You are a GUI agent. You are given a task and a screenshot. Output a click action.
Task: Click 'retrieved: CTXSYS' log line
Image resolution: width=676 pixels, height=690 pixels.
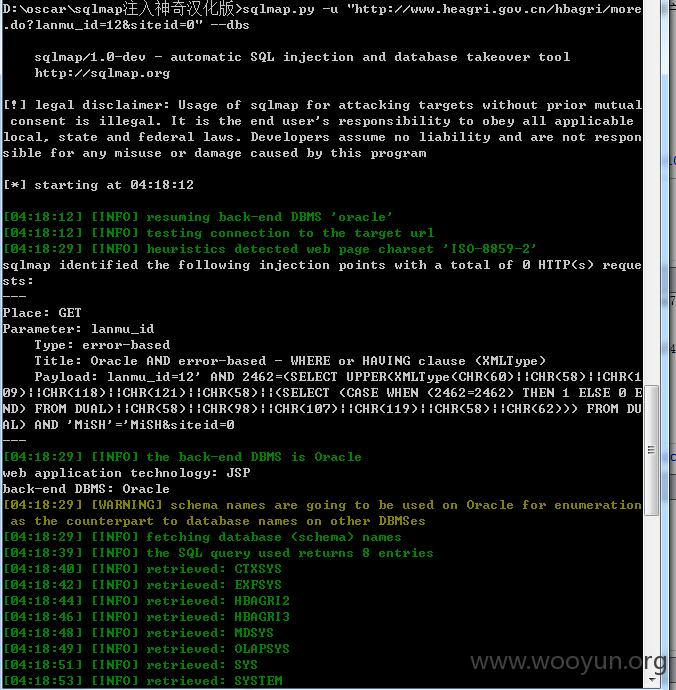click(142, 569)
